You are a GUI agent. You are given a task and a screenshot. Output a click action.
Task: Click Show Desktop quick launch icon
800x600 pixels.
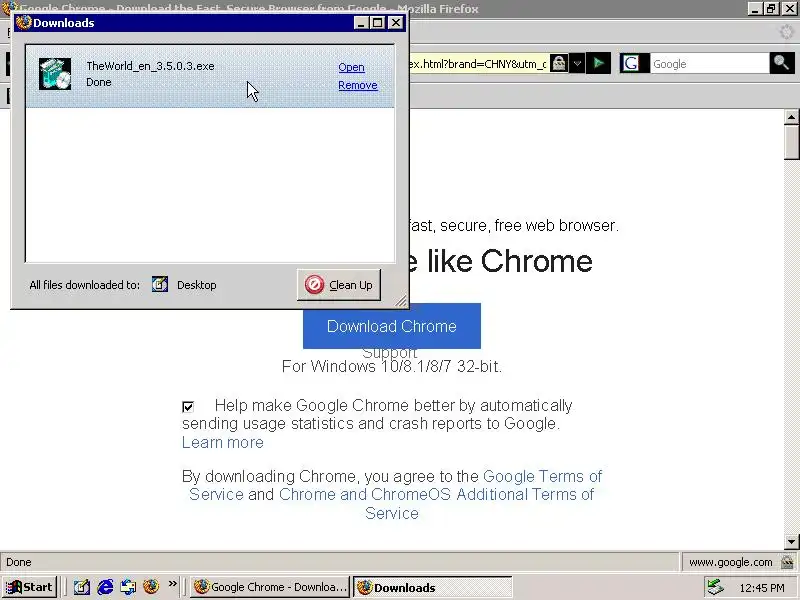(x=82, y=587)
